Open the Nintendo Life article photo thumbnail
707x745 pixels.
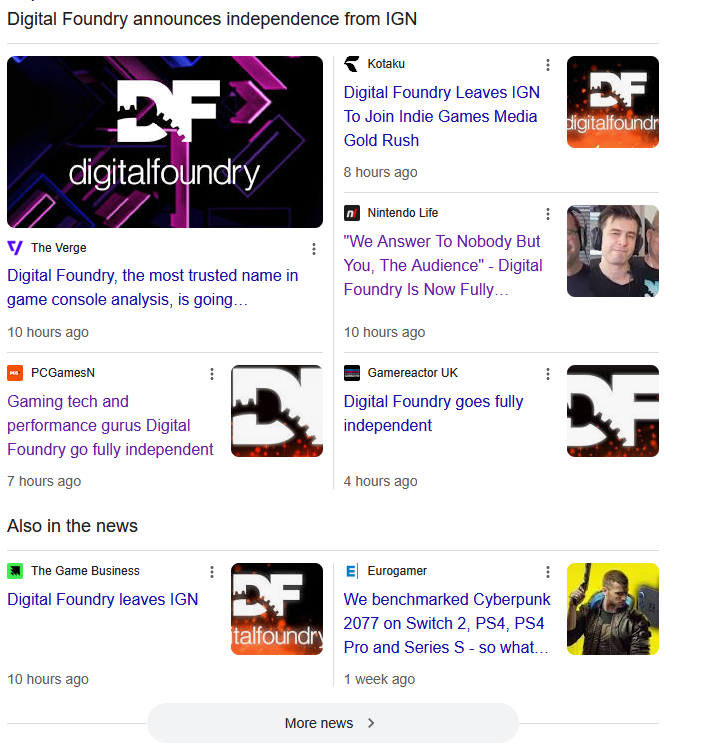point(613,251)
